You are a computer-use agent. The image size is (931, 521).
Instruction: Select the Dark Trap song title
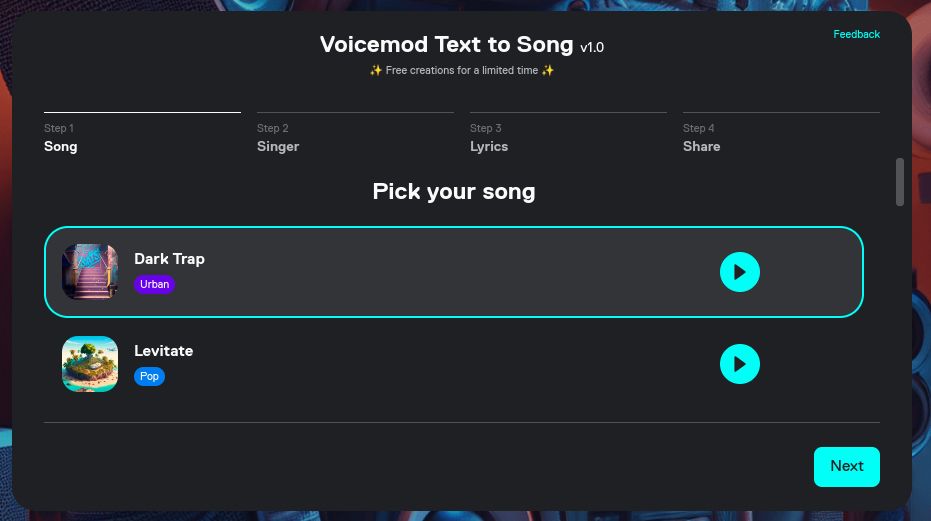tap(169, 259)
